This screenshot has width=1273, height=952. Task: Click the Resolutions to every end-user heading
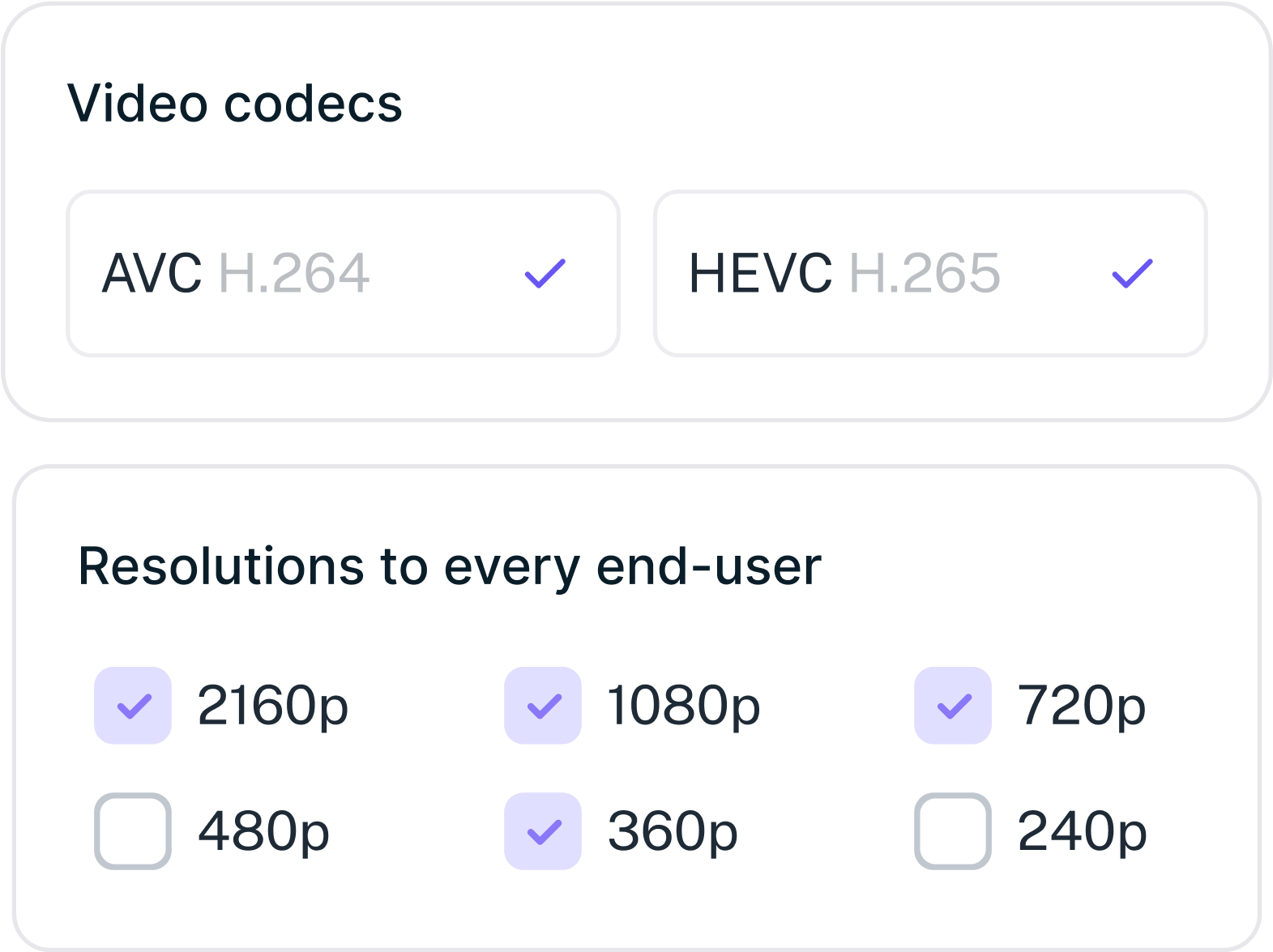pyautogui.click(x=450, y=567)
